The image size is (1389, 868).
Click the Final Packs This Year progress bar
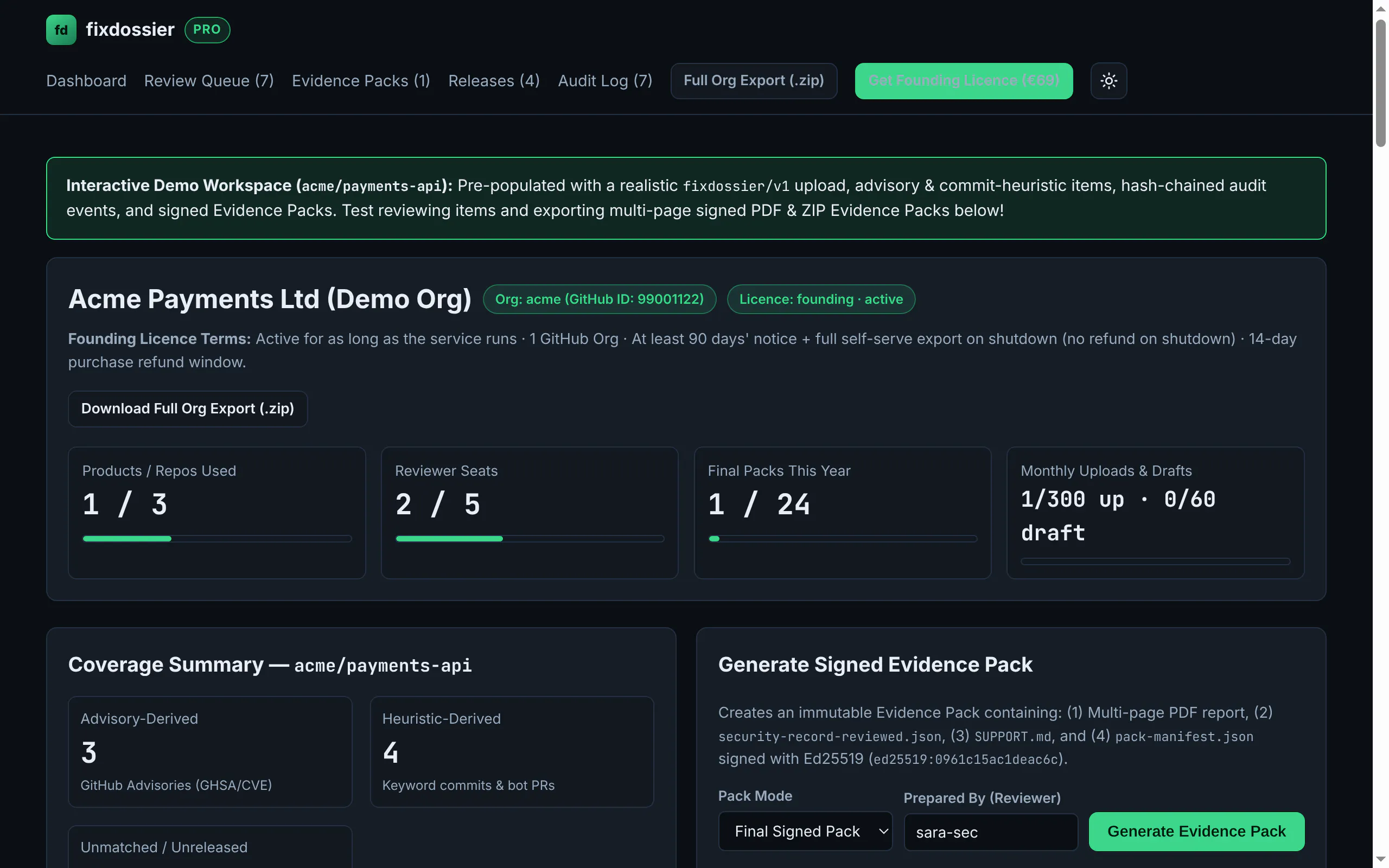[843, 539]
